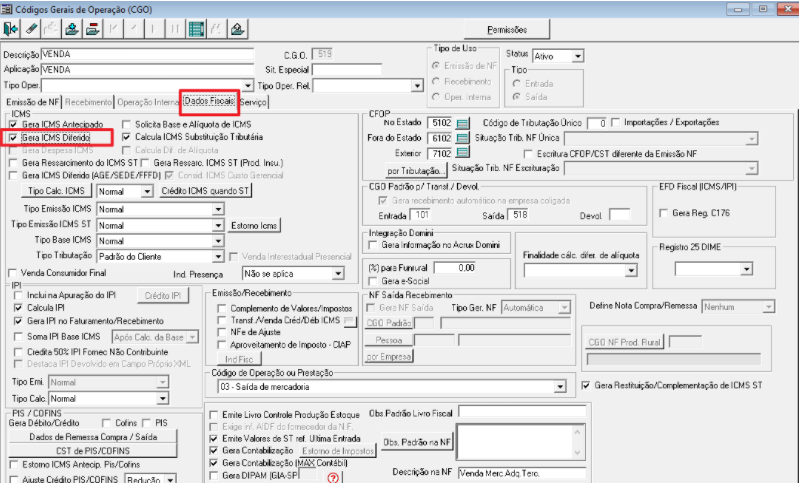Check Importações / Exportações option
The height and width of the screenshot is (485, 801).
pyautogui.click(x=615, y=123)
